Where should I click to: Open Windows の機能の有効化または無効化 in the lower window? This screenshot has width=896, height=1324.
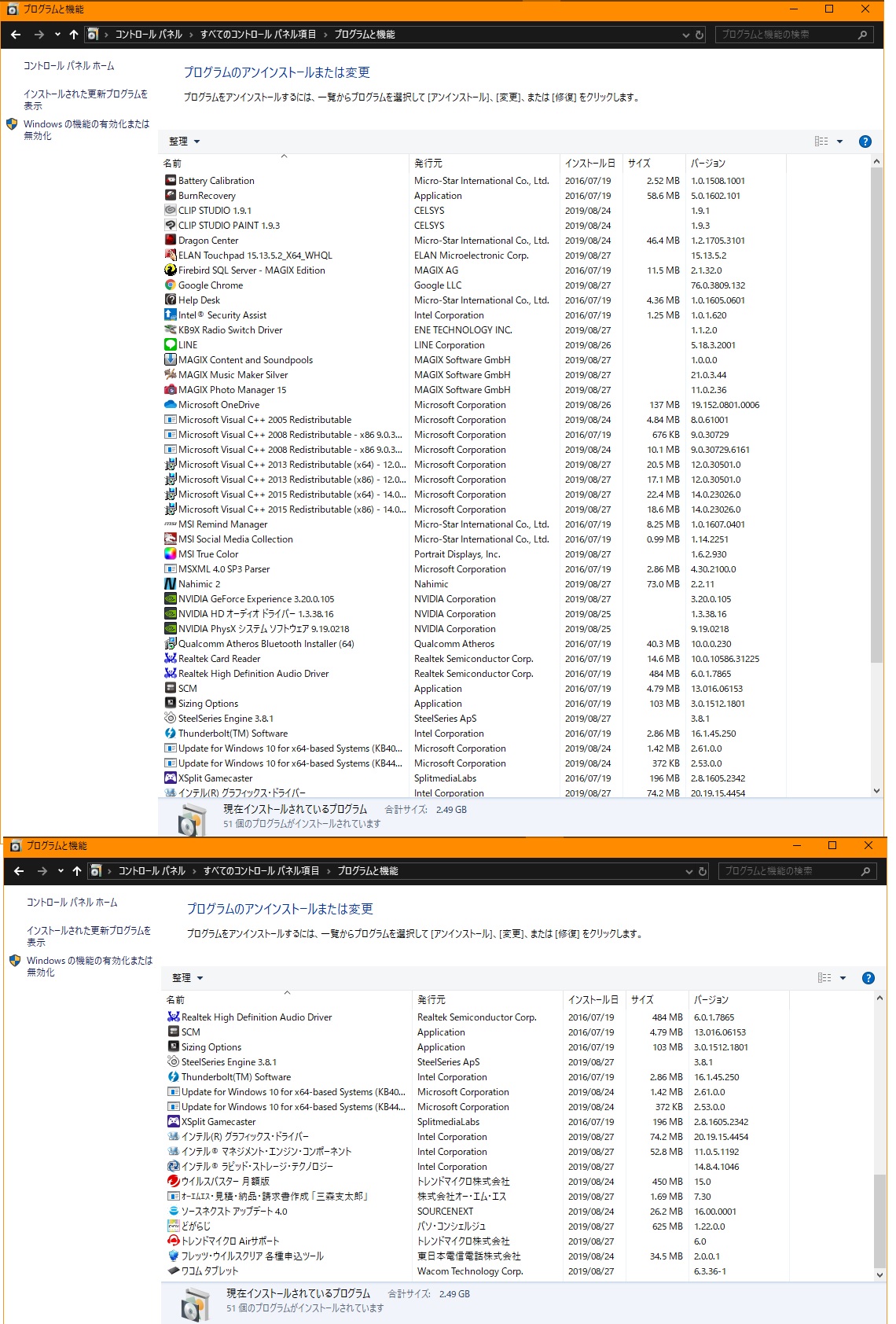(x=89, y=966)
